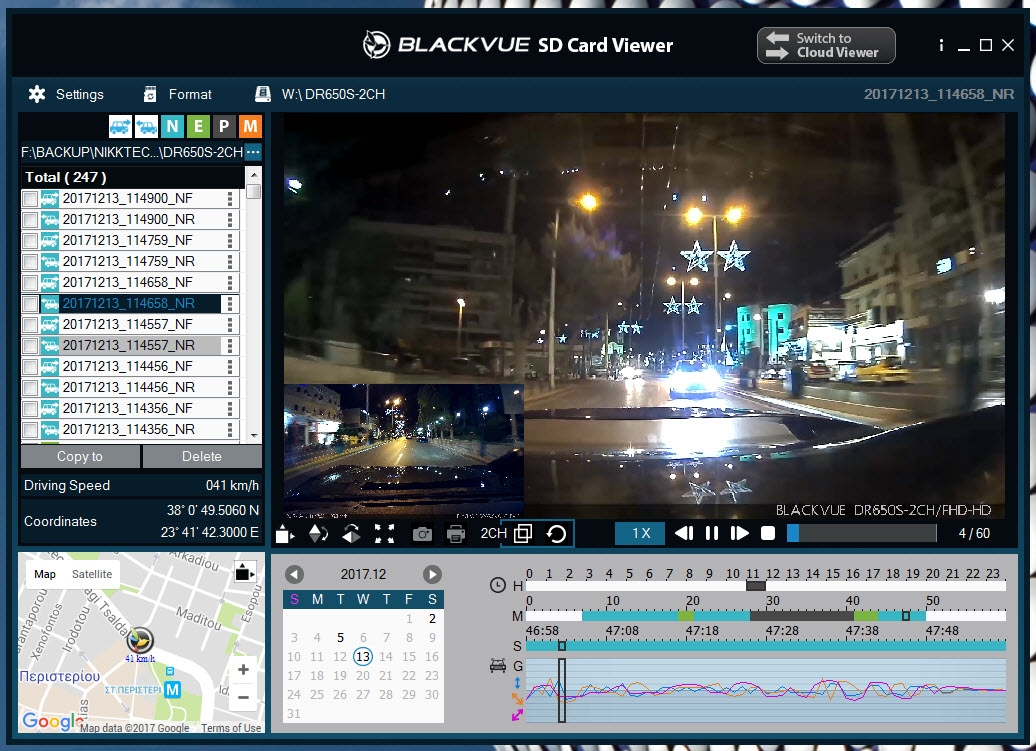Open options menu for 20171213_114356_NF

coord(230,408)
